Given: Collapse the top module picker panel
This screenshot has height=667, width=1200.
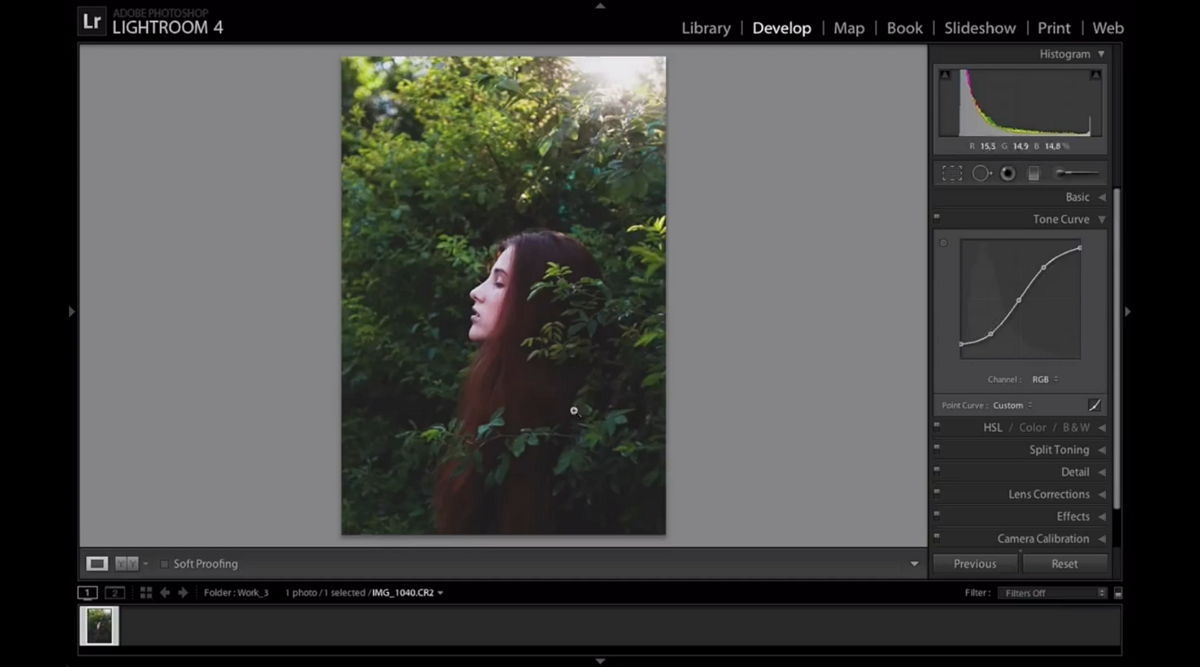Looking at the screenshot, I should tap(600, 5).
